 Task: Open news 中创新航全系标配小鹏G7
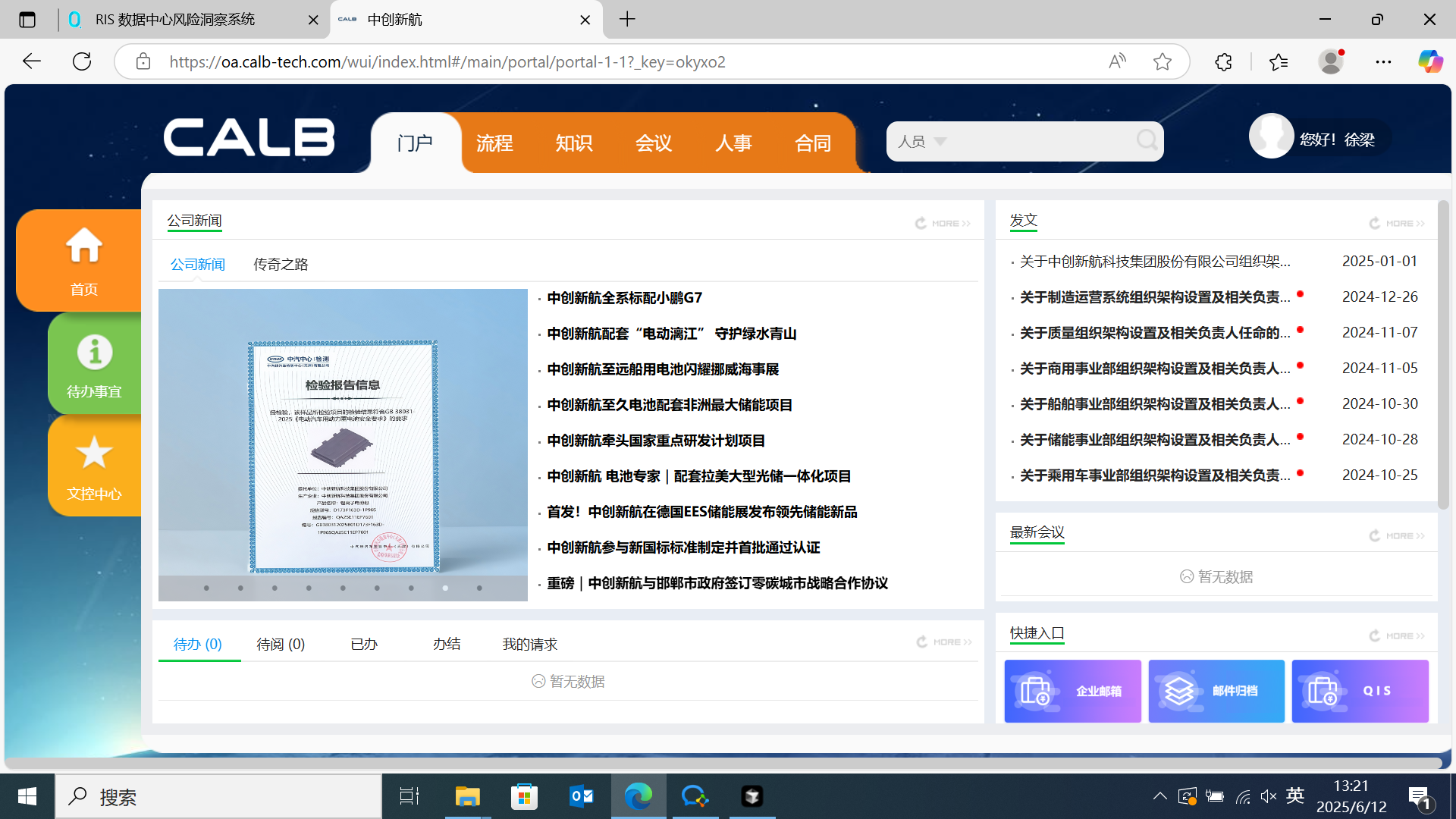tap(624, 298)
